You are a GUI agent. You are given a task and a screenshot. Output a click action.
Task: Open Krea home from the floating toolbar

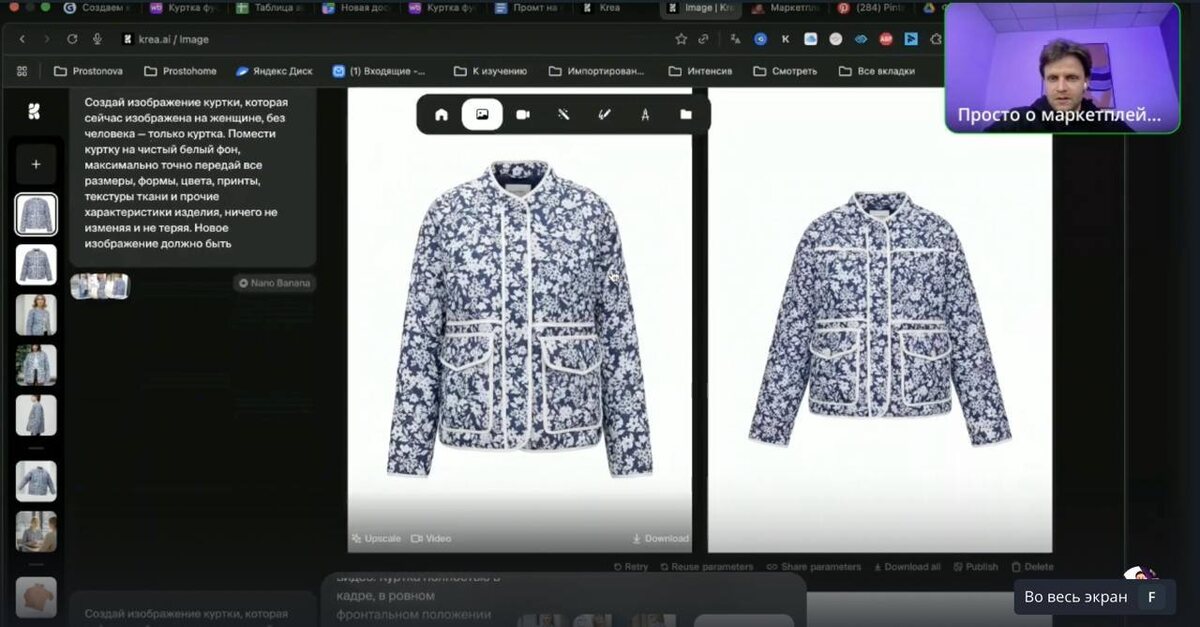point(441,115)
